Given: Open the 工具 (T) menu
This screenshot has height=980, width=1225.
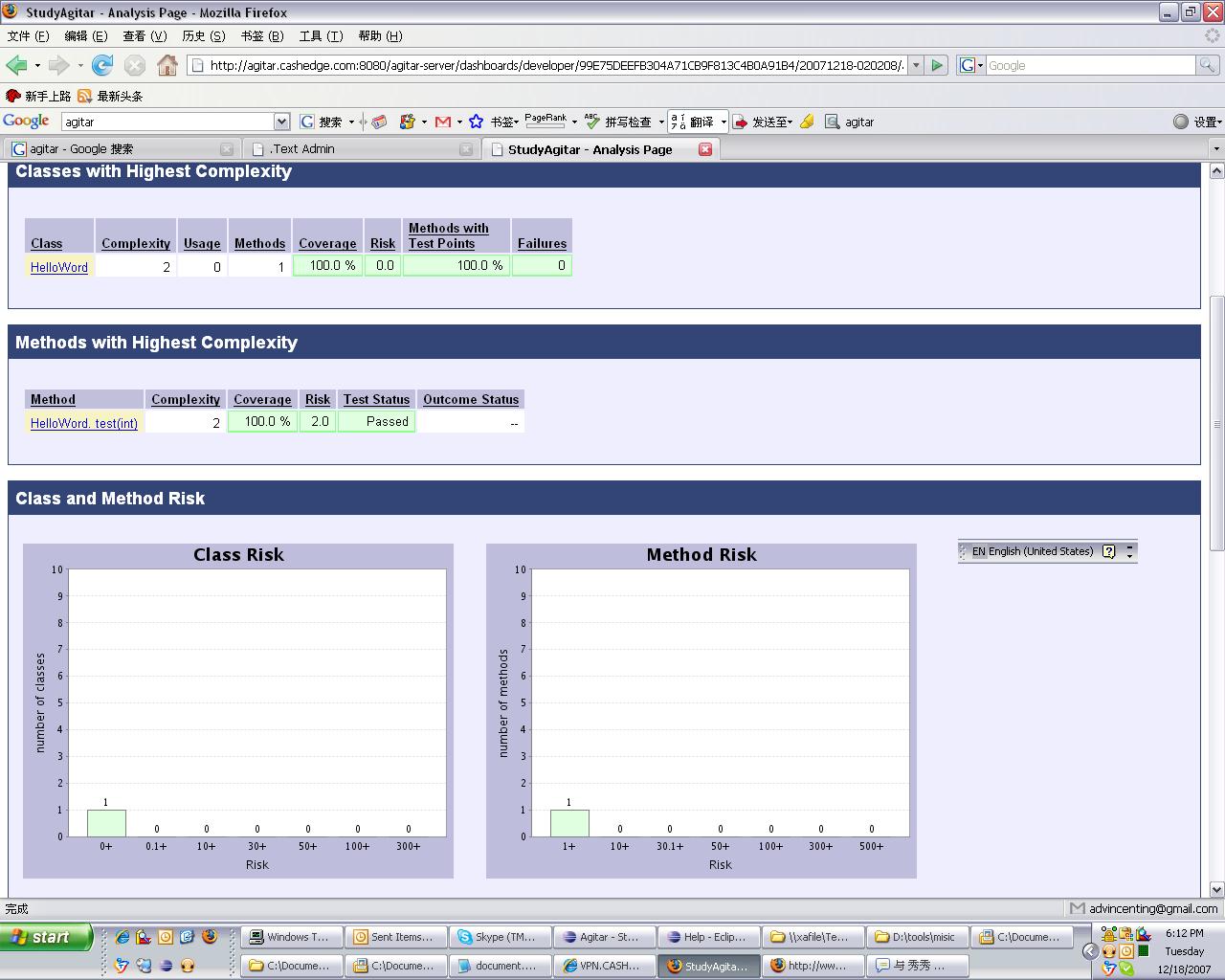Looking at the screenshot, I should click(321, 36).
